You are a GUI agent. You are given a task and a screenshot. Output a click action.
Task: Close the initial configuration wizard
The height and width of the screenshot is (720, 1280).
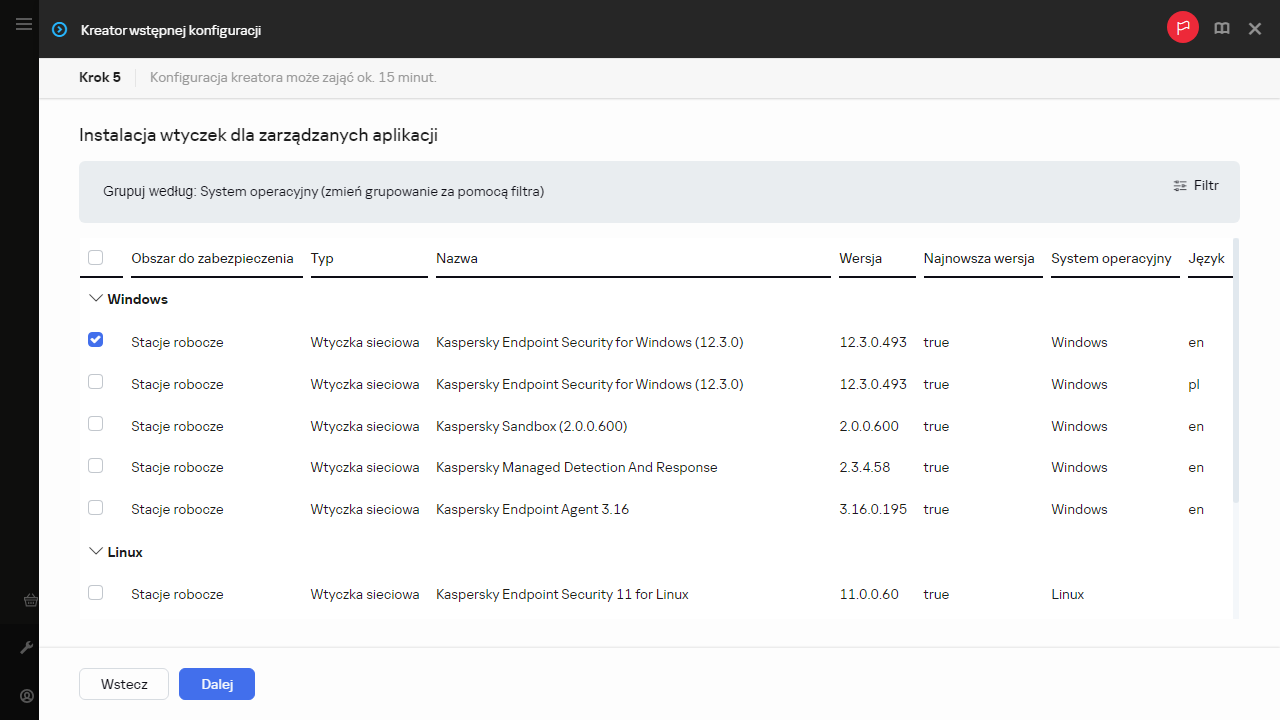click(1255, 29)
